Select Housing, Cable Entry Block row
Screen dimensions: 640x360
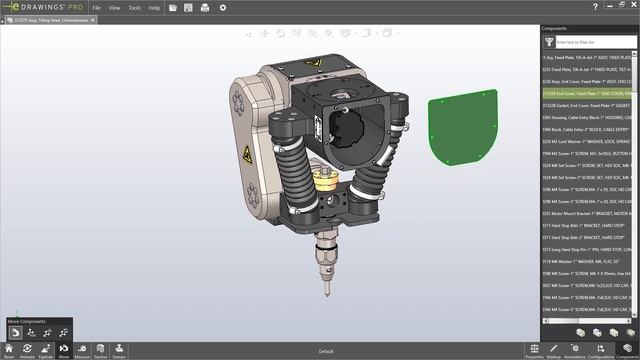coord(587,118)
